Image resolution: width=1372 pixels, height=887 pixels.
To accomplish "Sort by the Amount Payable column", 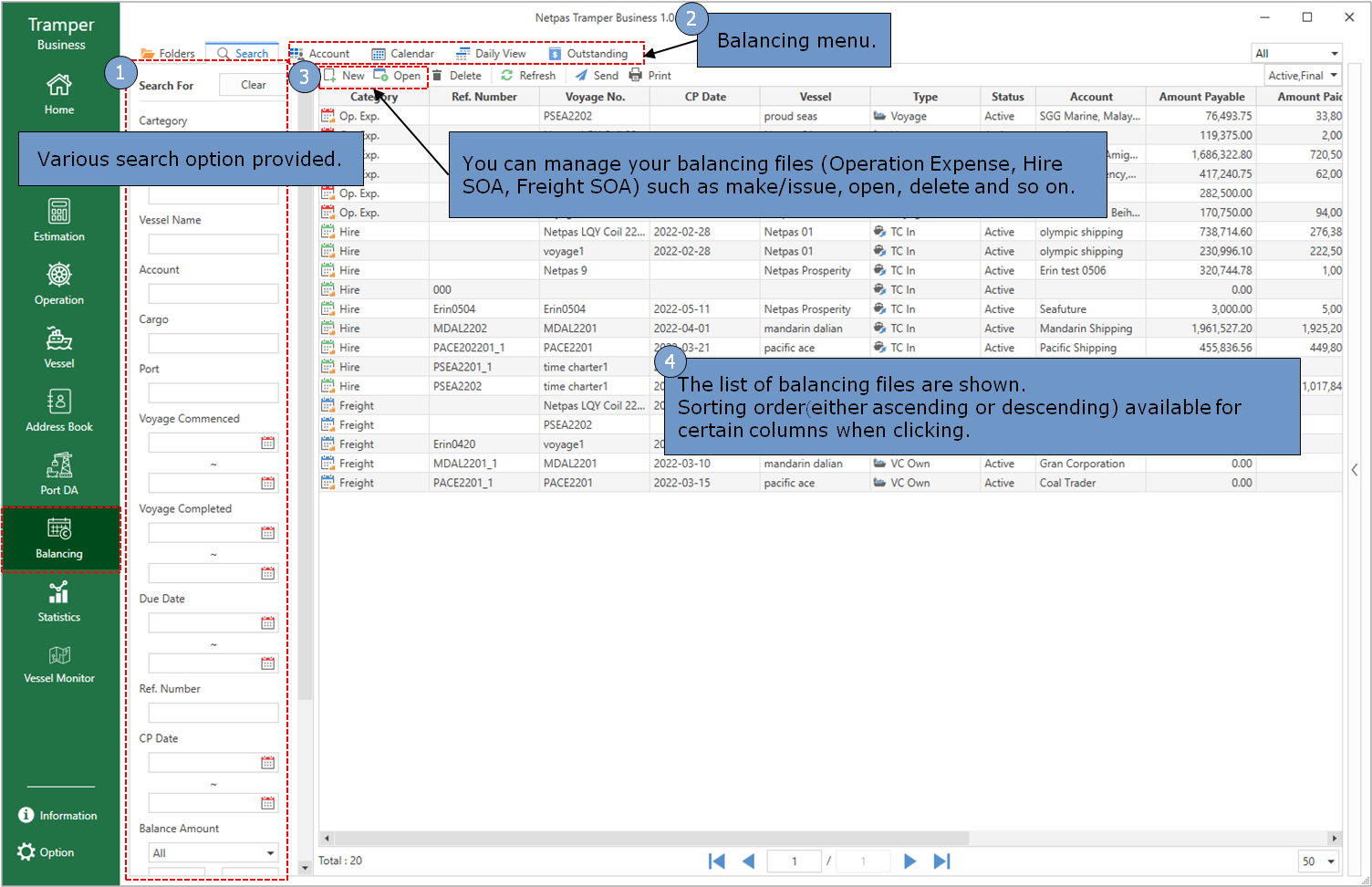I will click(1201, 97).
